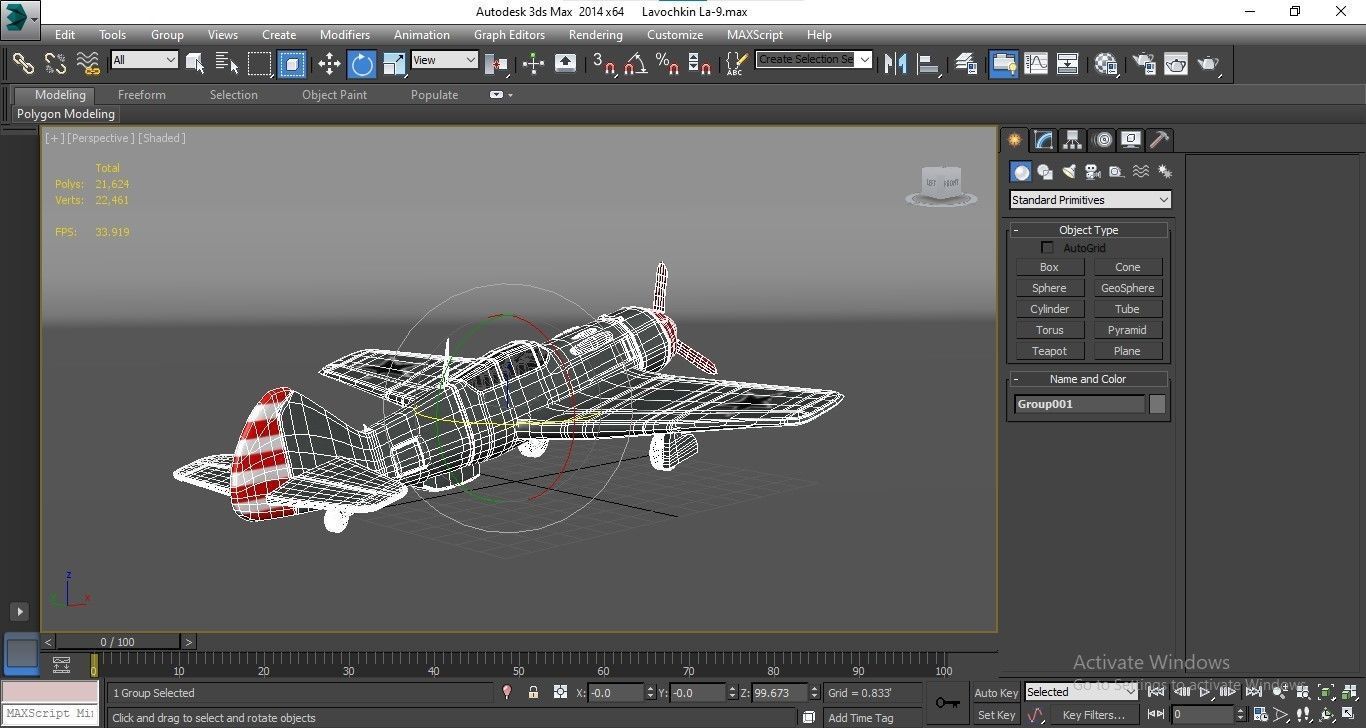Click the Group001 name field
The height and width of the screenshot is (728, 1366).
(1079, 404)
